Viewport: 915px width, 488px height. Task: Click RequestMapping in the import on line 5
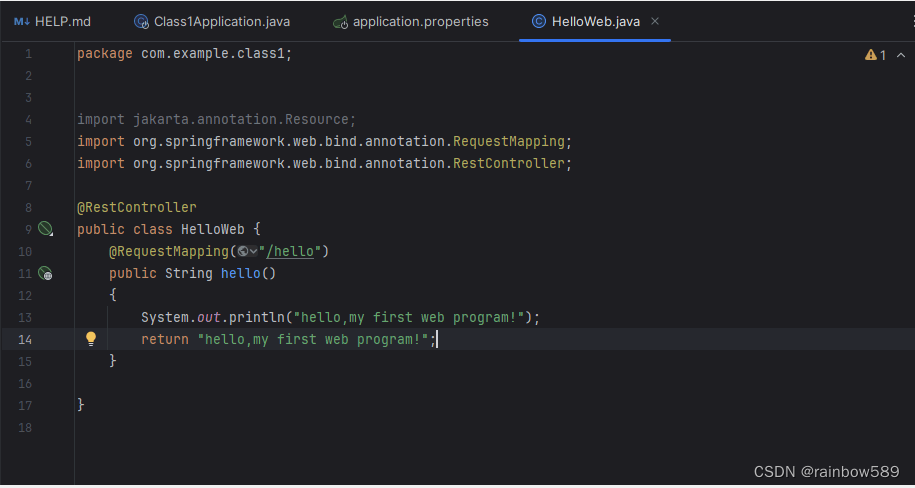pyautogui.click(x=509, y=142)
